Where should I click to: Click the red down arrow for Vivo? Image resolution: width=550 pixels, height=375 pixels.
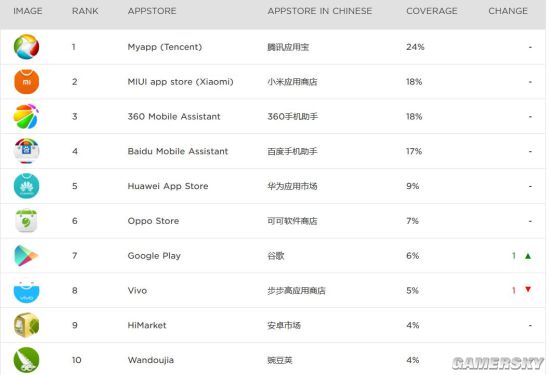[528, 290]
